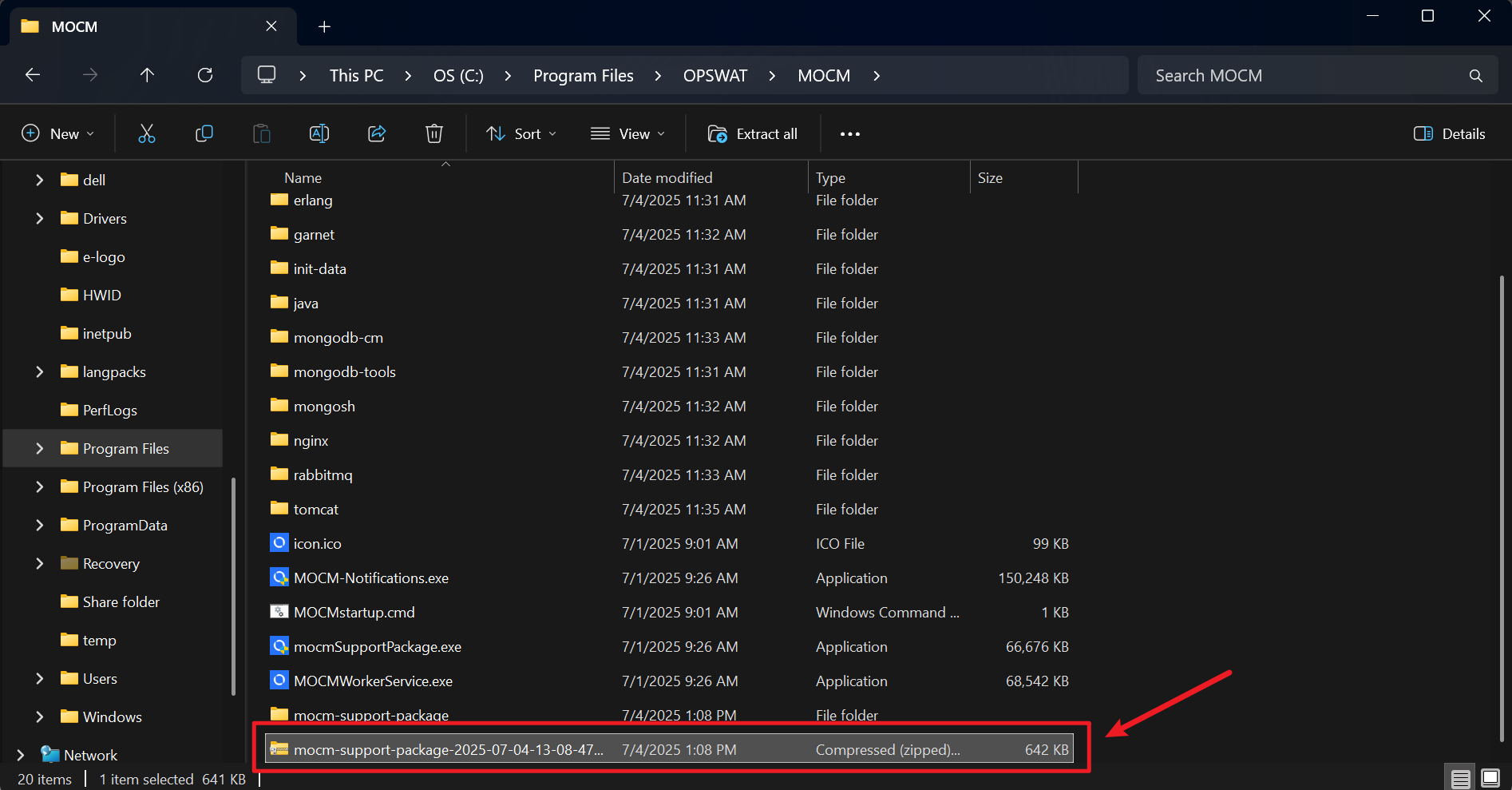The width and height of the screenshot is (1512, 790).
Task: Click the PC monitor icon in address bar
Action: [267, 75]
